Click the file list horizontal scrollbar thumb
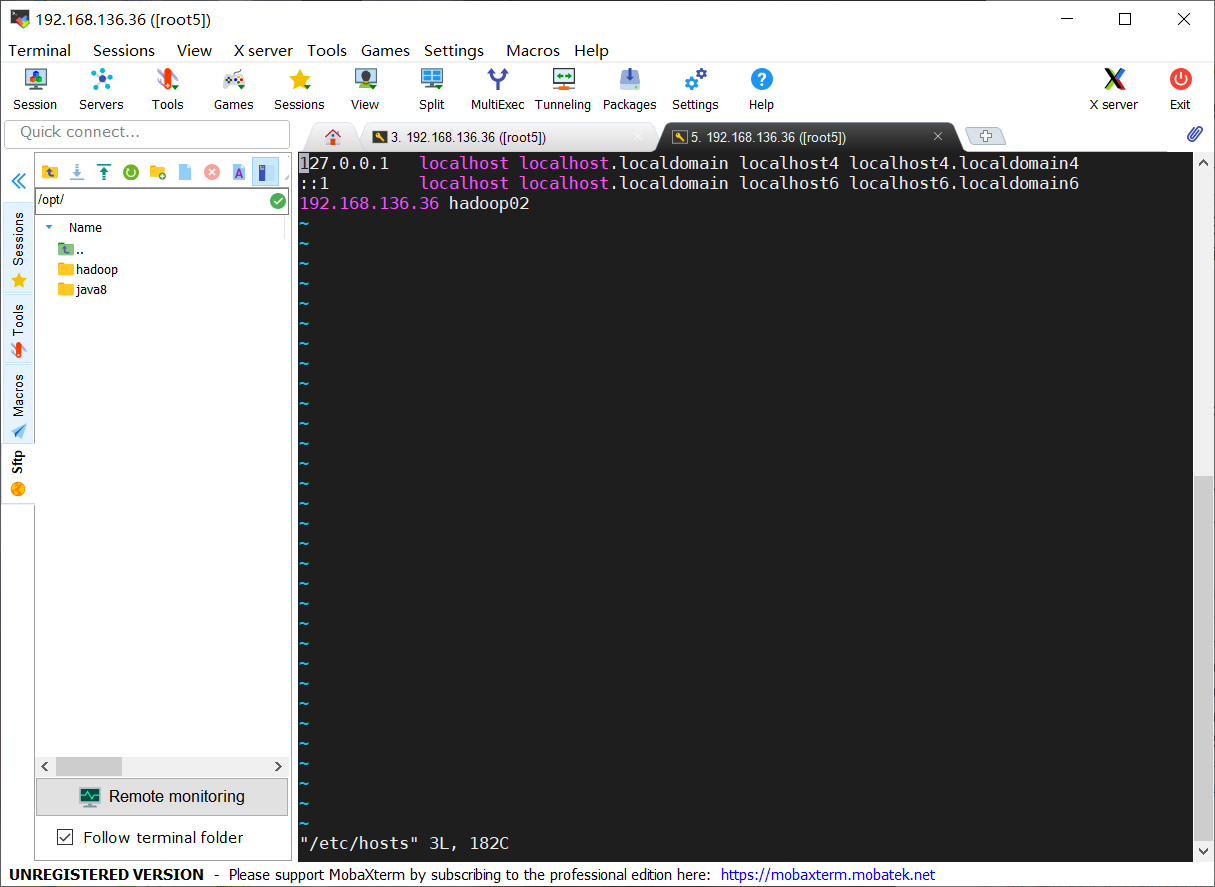Viewport: 1215px width, 887px height. pos(88,766)
